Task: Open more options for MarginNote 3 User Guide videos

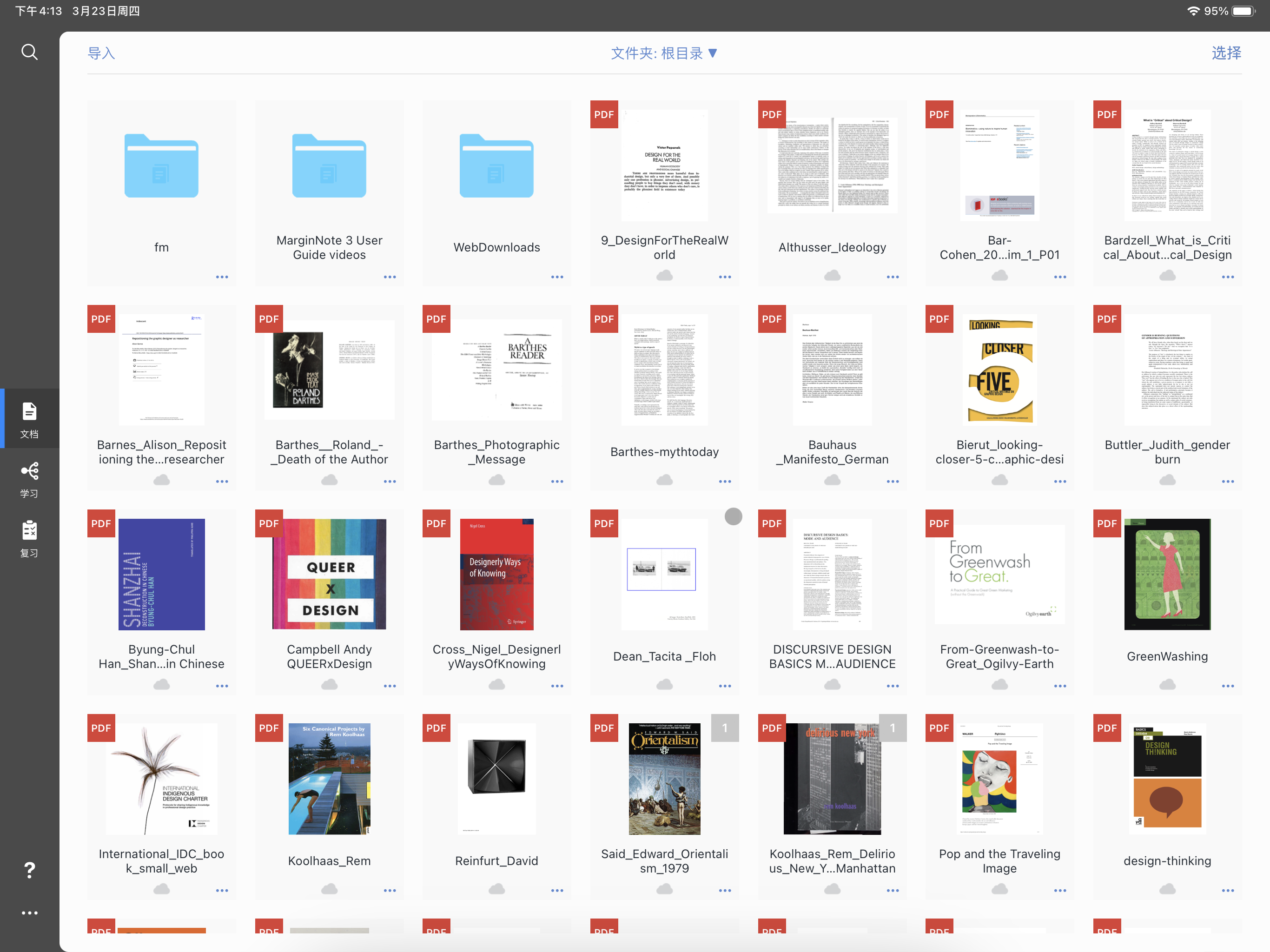Action: click(389, 278)
